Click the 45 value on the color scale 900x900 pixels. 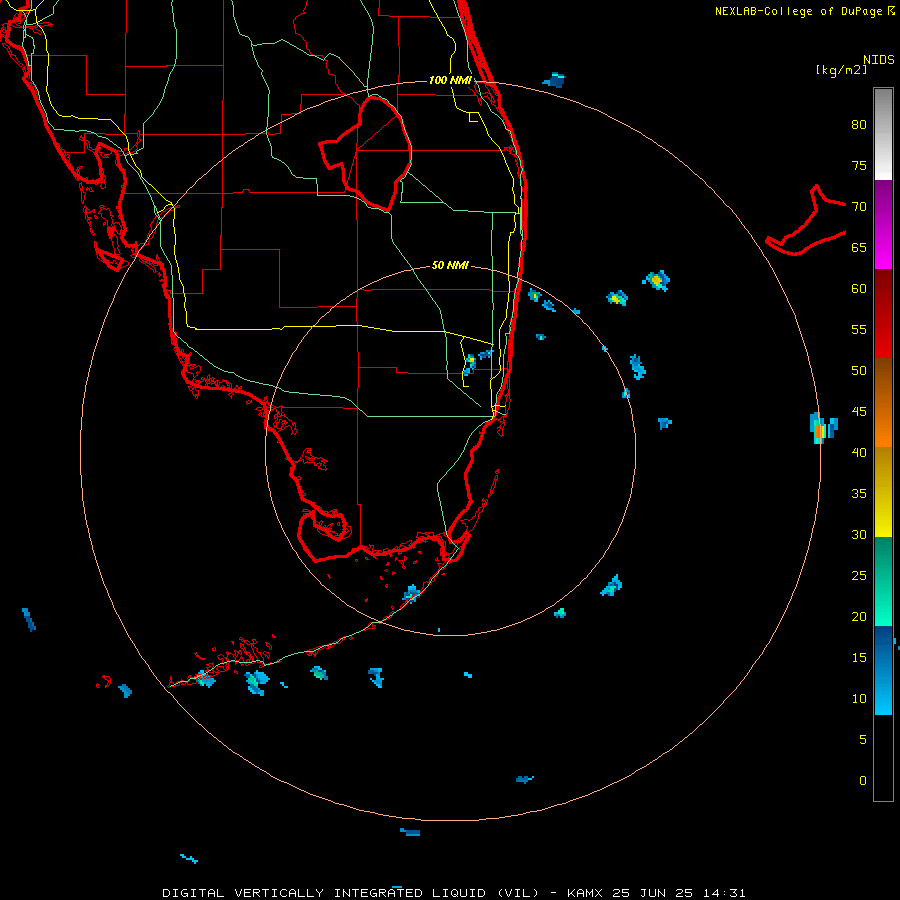coord(859,412)
